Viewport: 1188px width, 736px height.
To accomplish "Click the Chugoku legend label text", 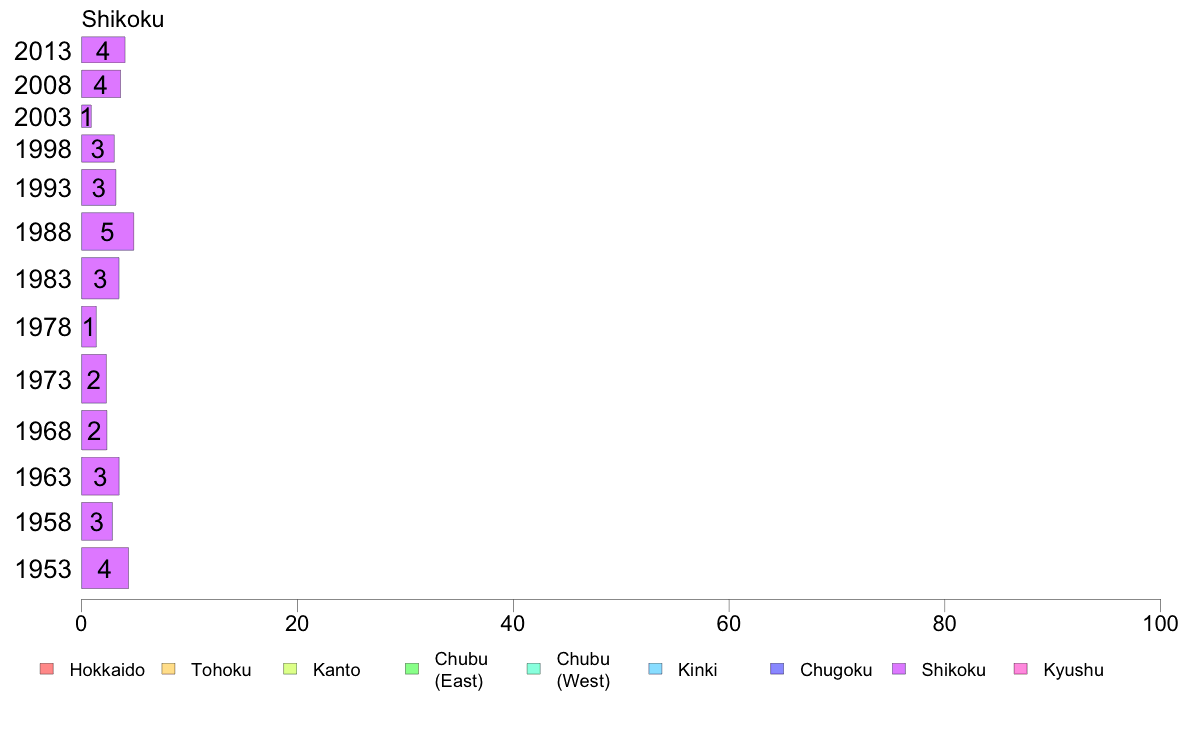I will click(x=836, y=670).
